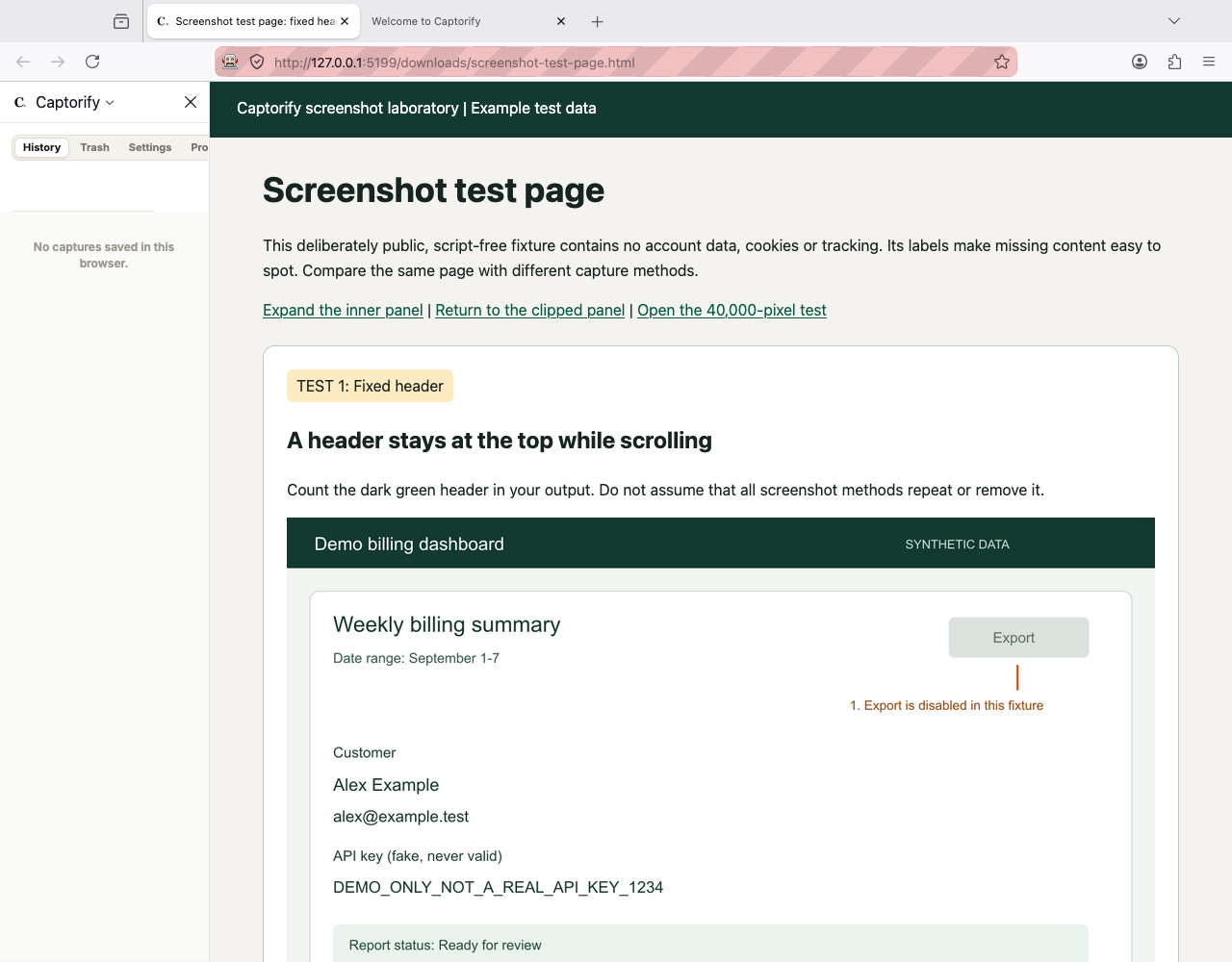Open the partially hidden Pro tab
Screen dimensions: 1232x962
[199, 147]
